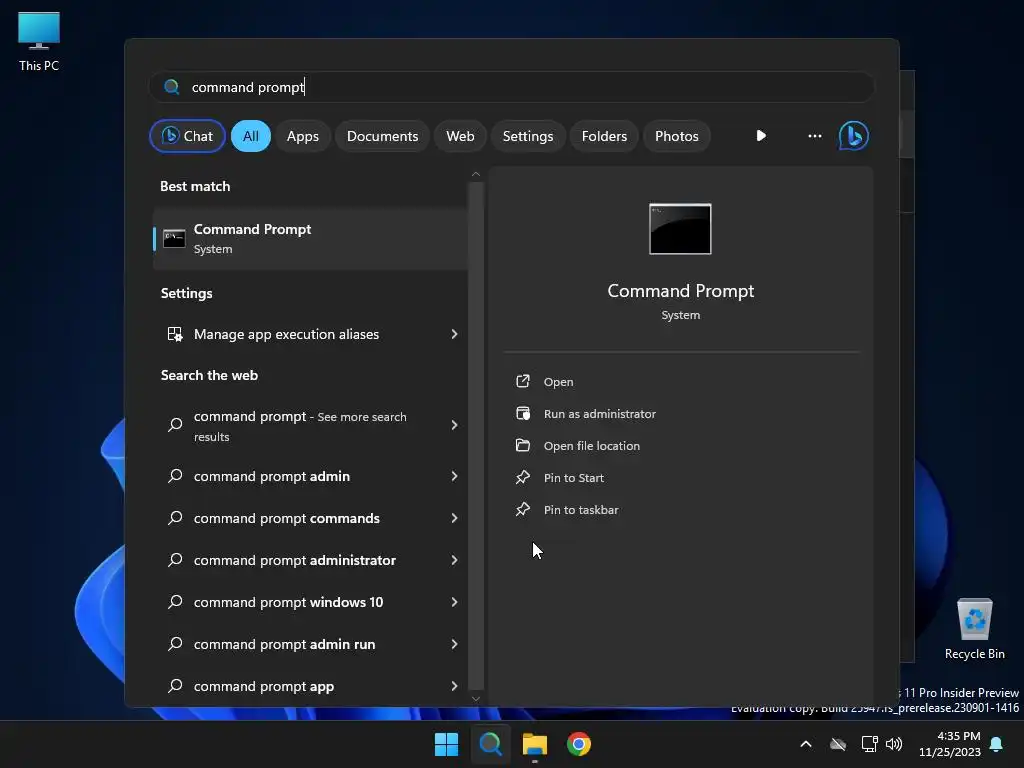Click the taskbar Search icon

(490, 744)
